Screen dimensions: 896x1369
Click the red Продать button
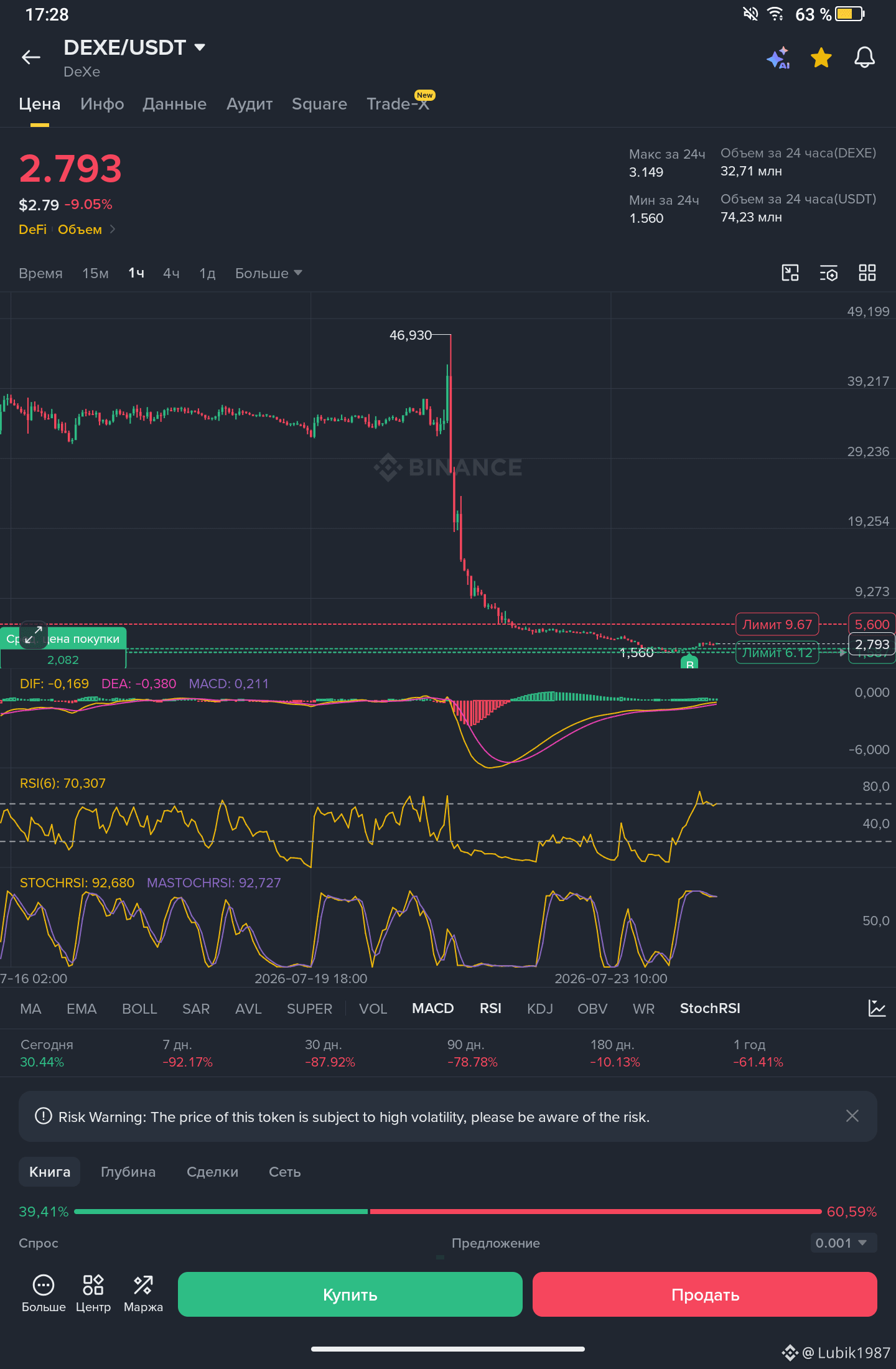(x=705, y=1294)
